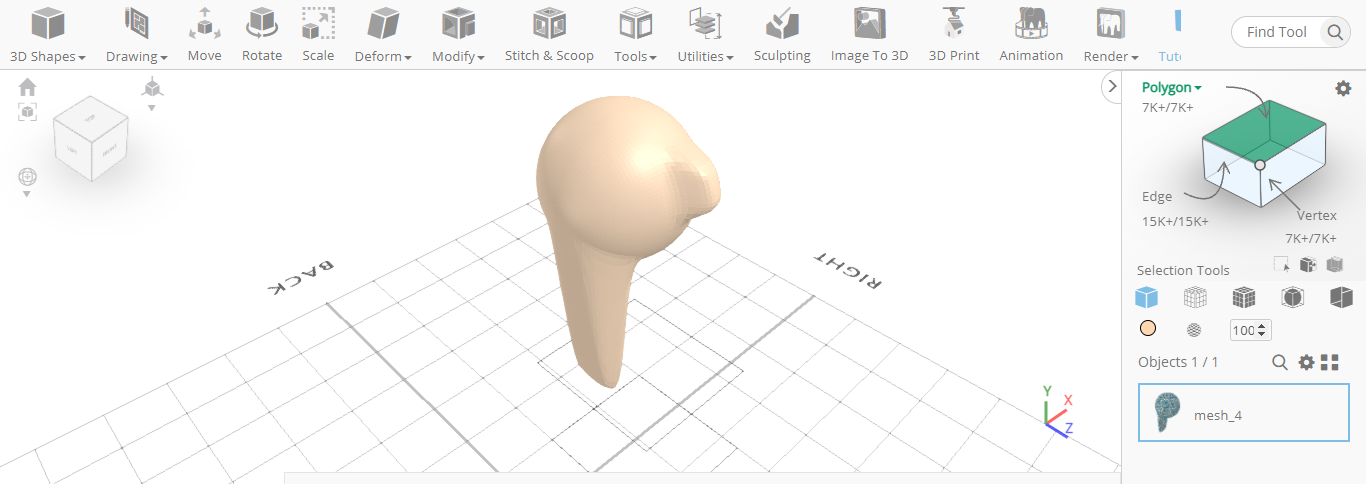Click the TOP face of view cube
Viewport: 1366px width, 484px height.
pos(90,119)
